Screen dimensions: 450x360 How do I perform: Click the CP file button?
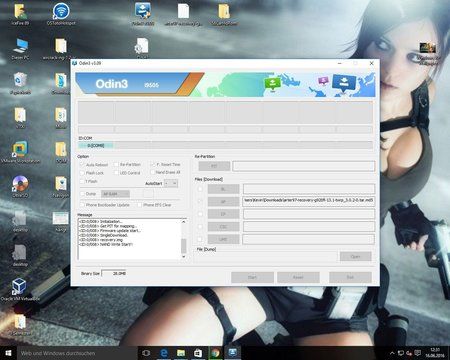click(223, 214)
